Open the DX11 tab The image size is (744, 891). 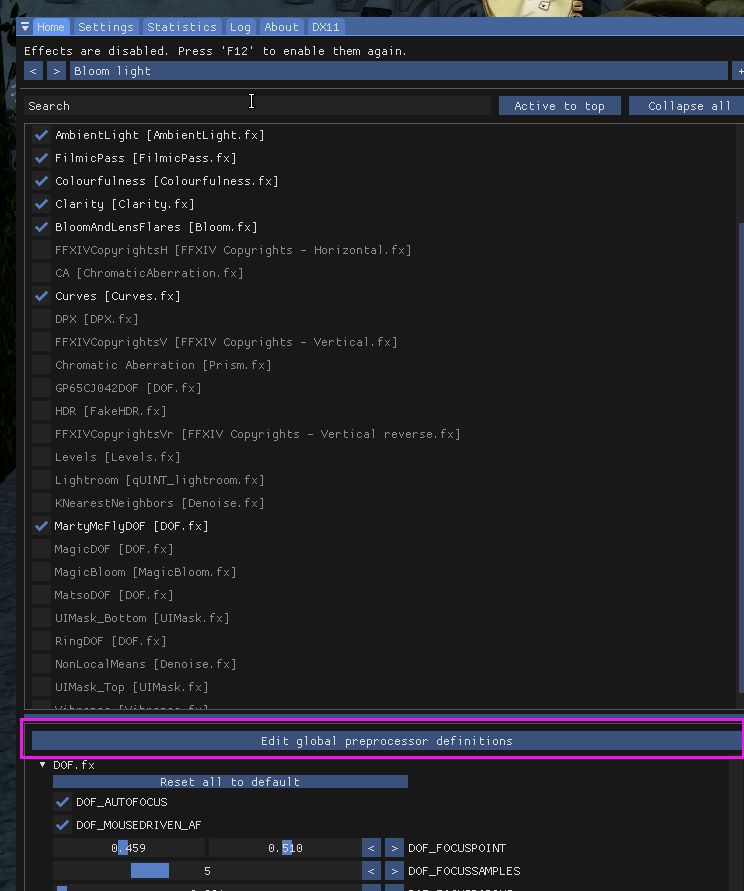[325, 27]
